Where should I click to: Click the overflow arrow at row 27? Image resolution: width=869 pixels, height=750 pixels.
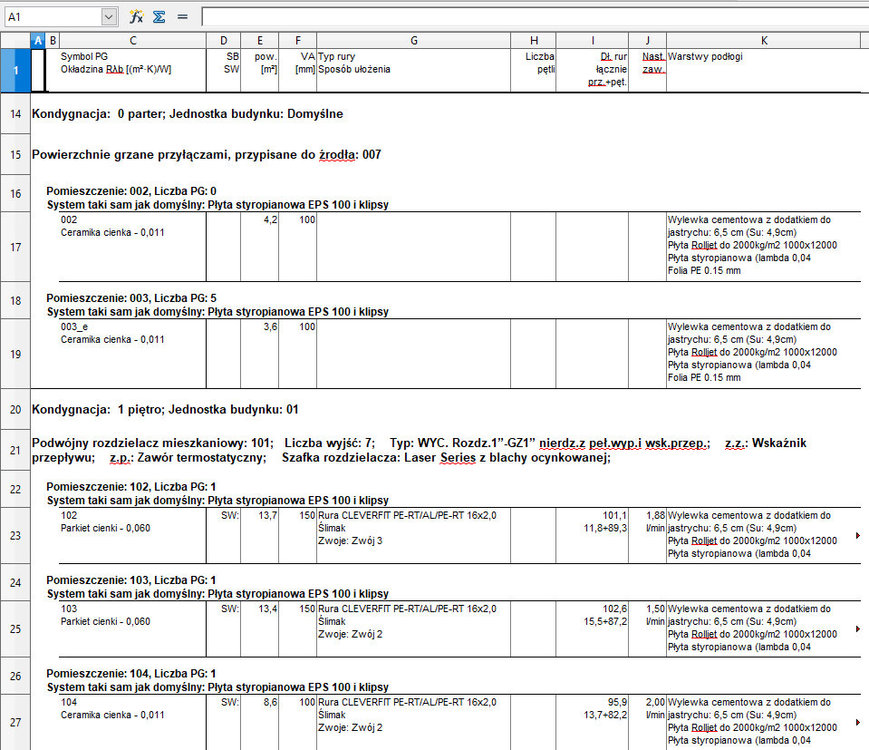858,722
